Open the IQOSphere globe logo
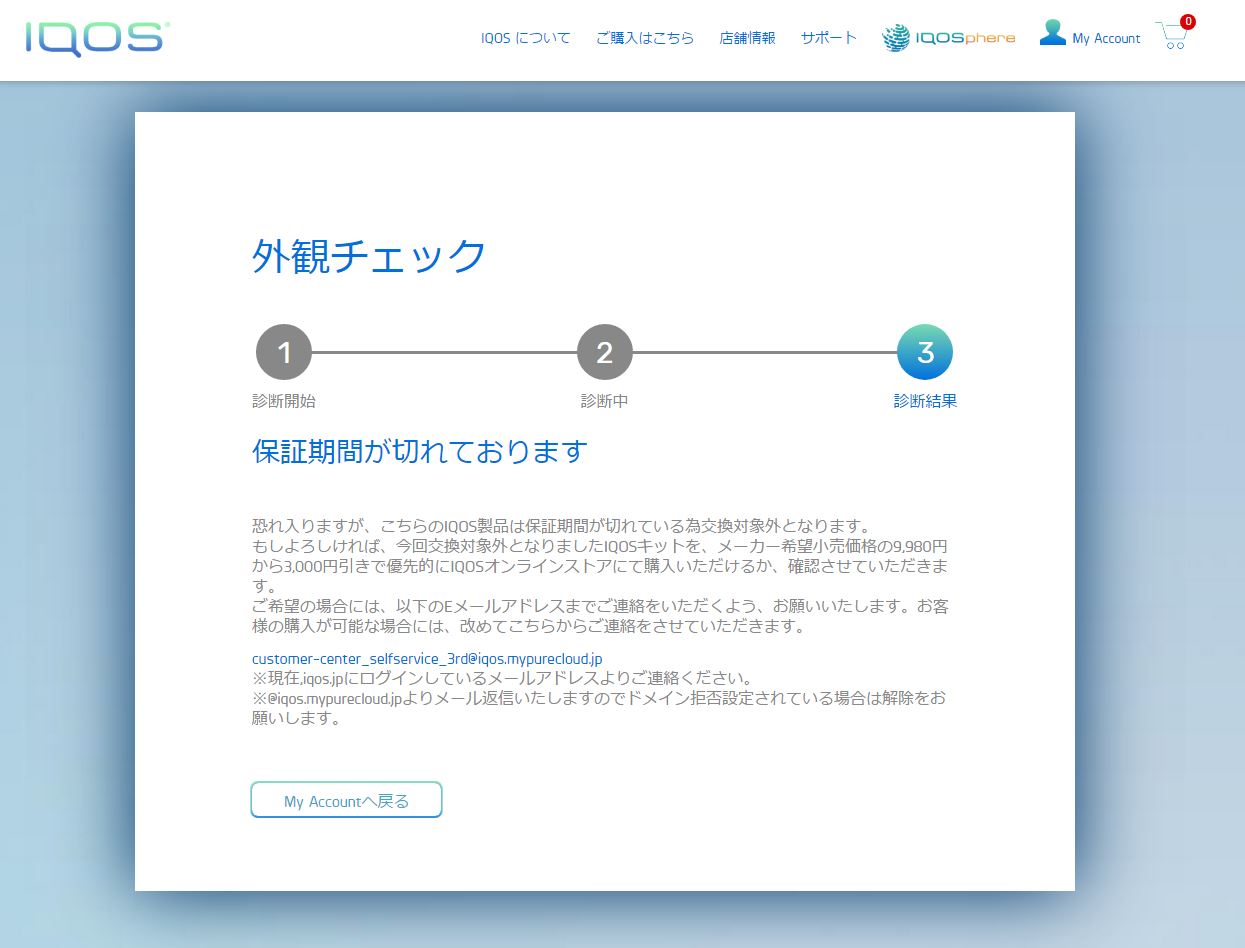This screenshot has width=1245, height=948. (949, 38)
